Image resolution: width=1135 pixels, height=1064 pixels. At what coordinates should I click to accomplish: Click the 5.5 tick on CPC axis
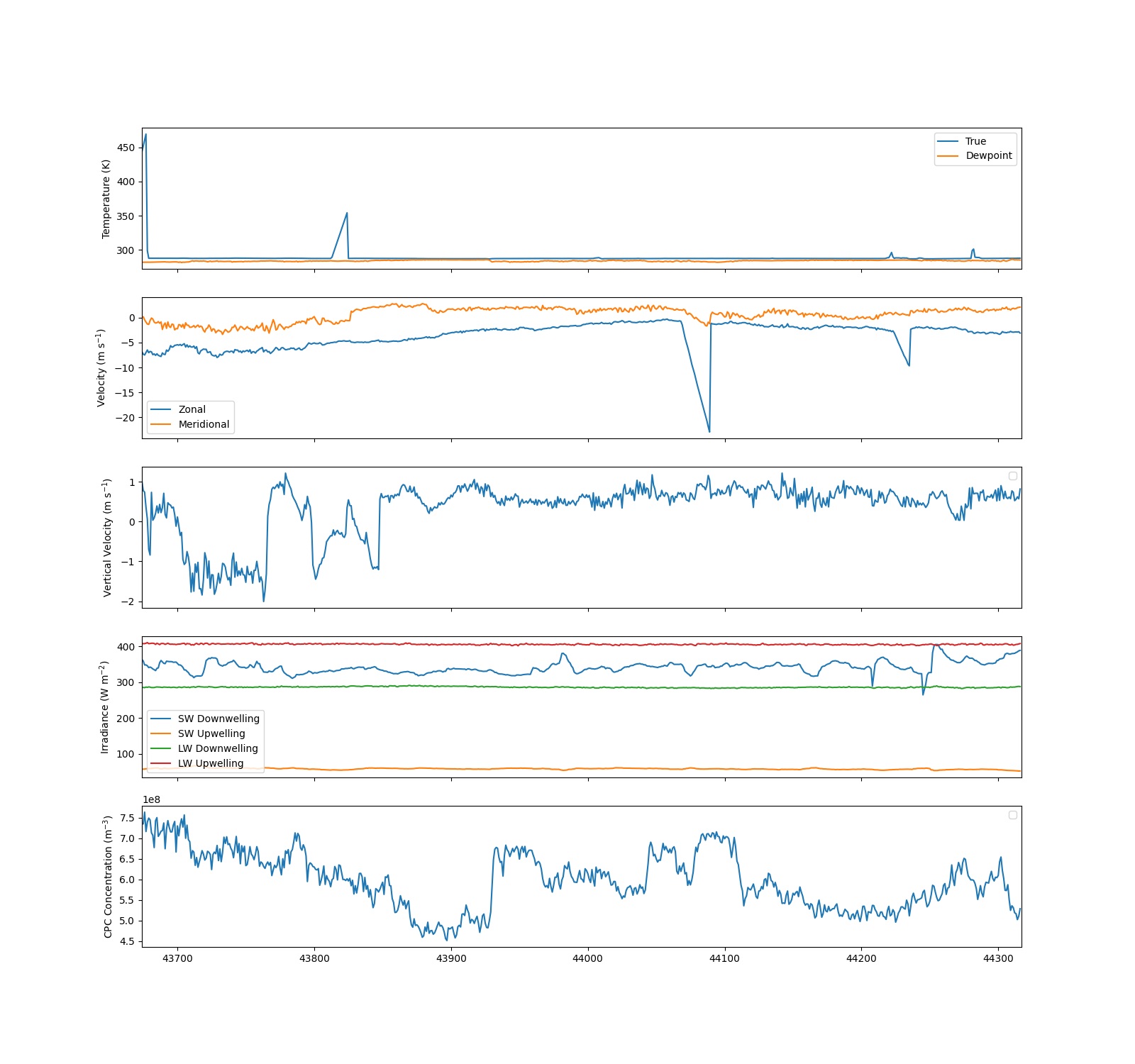click(x=127, y=900)
